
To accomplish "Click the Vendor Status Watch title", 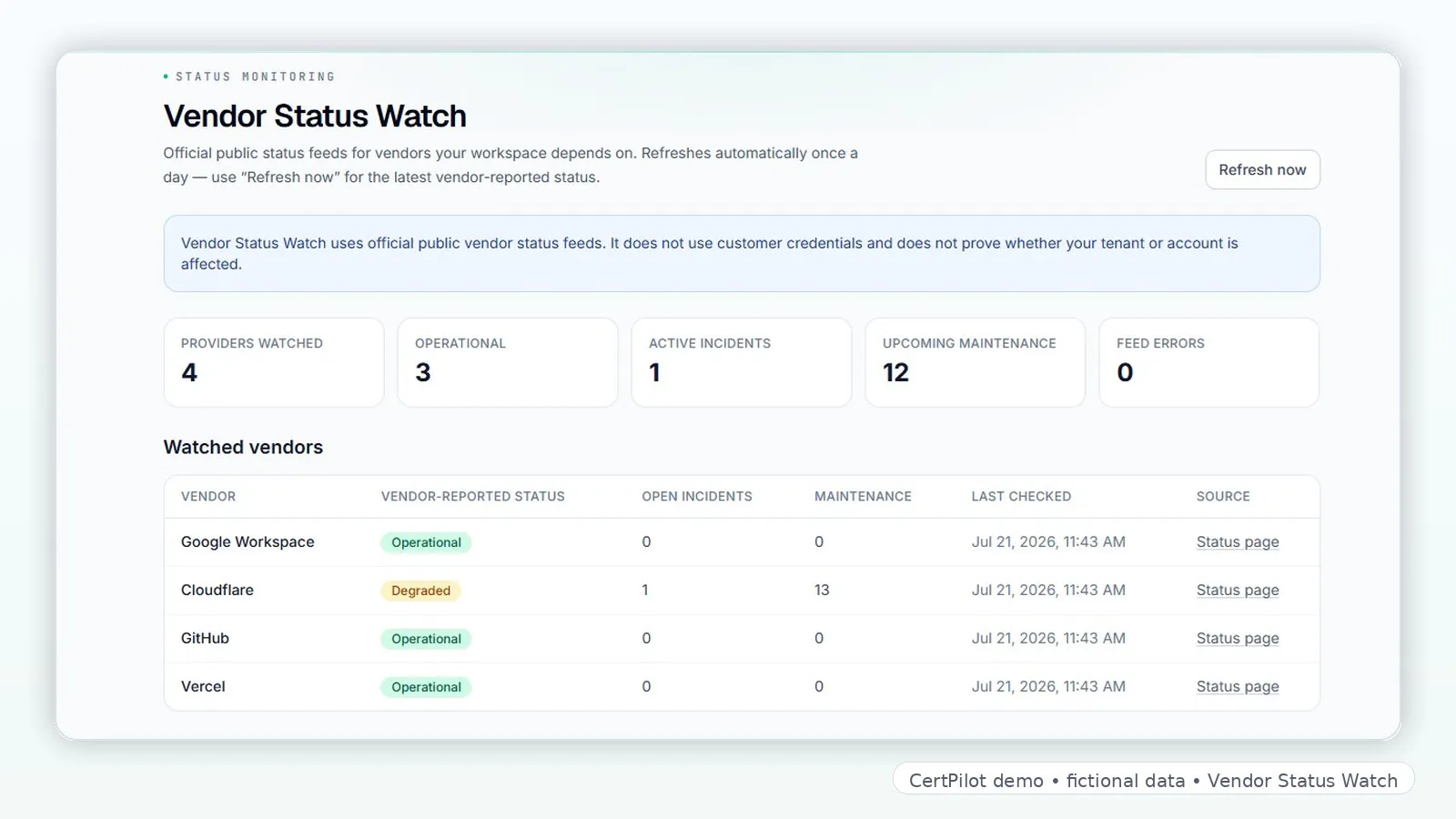I will click(315, 116).
